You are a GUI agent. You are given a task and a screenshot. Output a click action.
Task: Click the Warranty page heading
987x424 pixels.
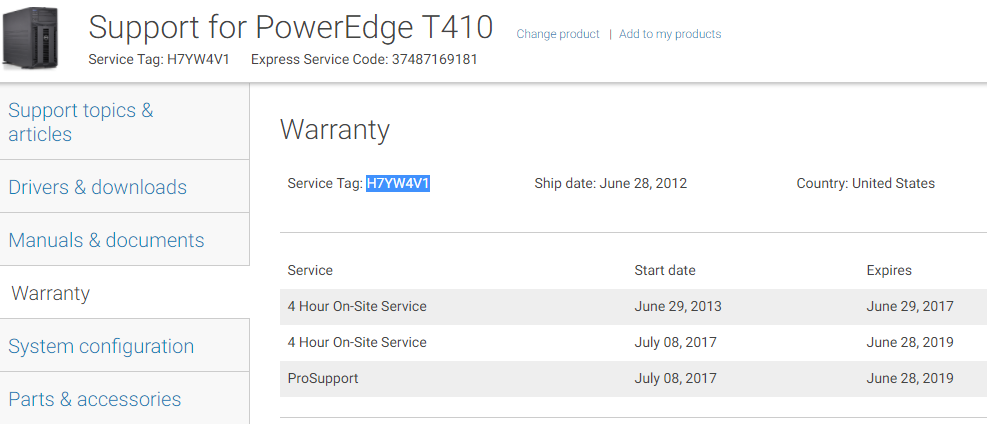pos(335,130)
